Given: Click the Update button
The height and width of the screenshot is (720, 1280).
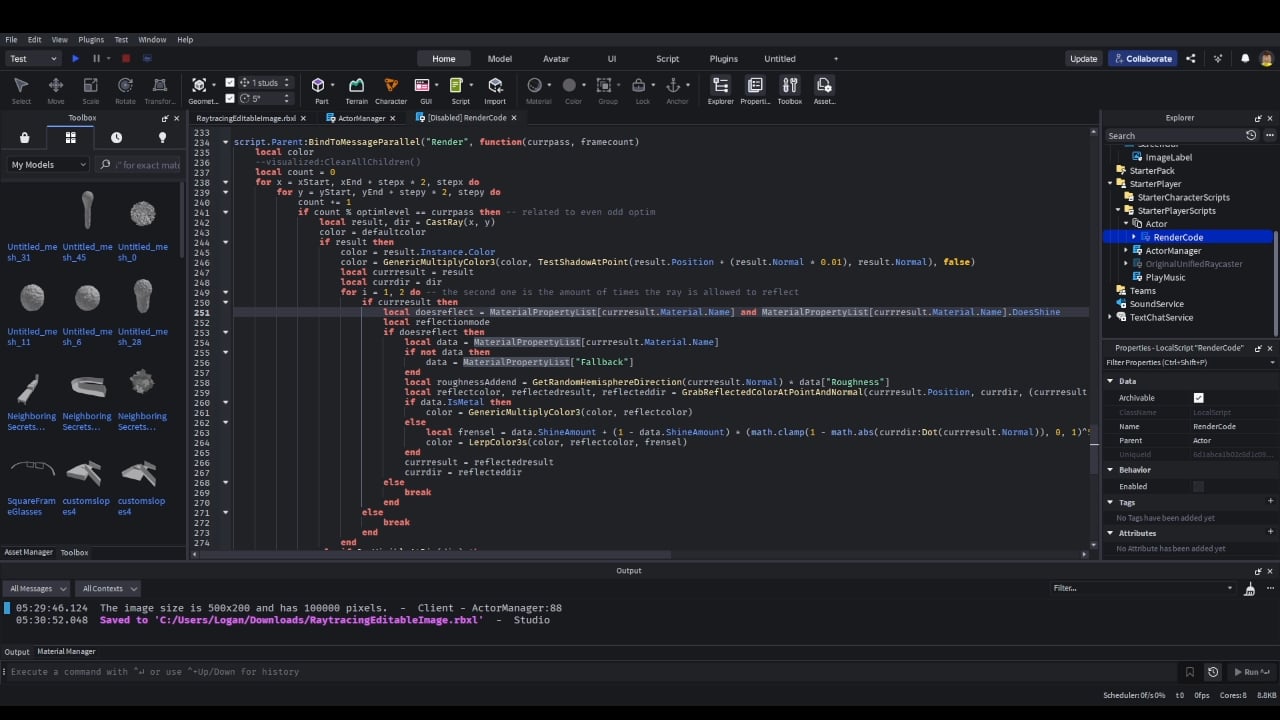Looking at the screenshot, I should click(1083, 59).
